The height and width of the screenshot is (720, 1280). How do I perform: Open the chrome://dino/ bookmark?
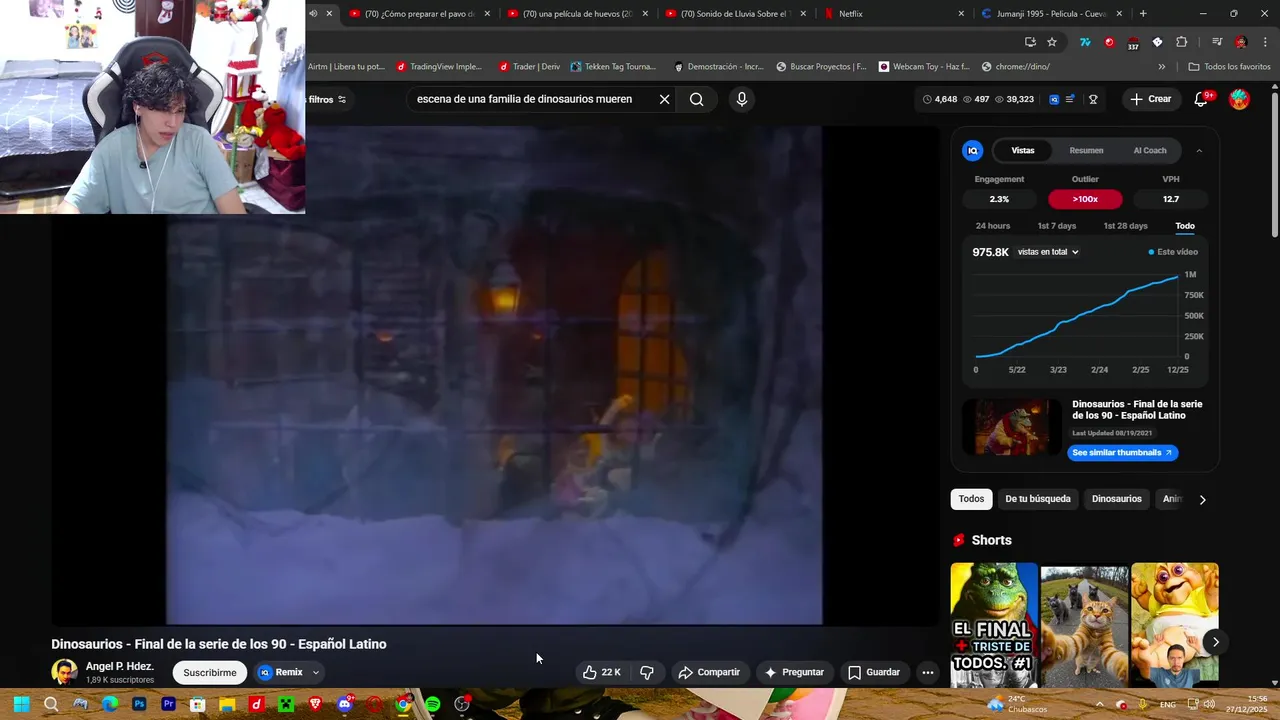pyautogui.click(x=1015, y=67)
